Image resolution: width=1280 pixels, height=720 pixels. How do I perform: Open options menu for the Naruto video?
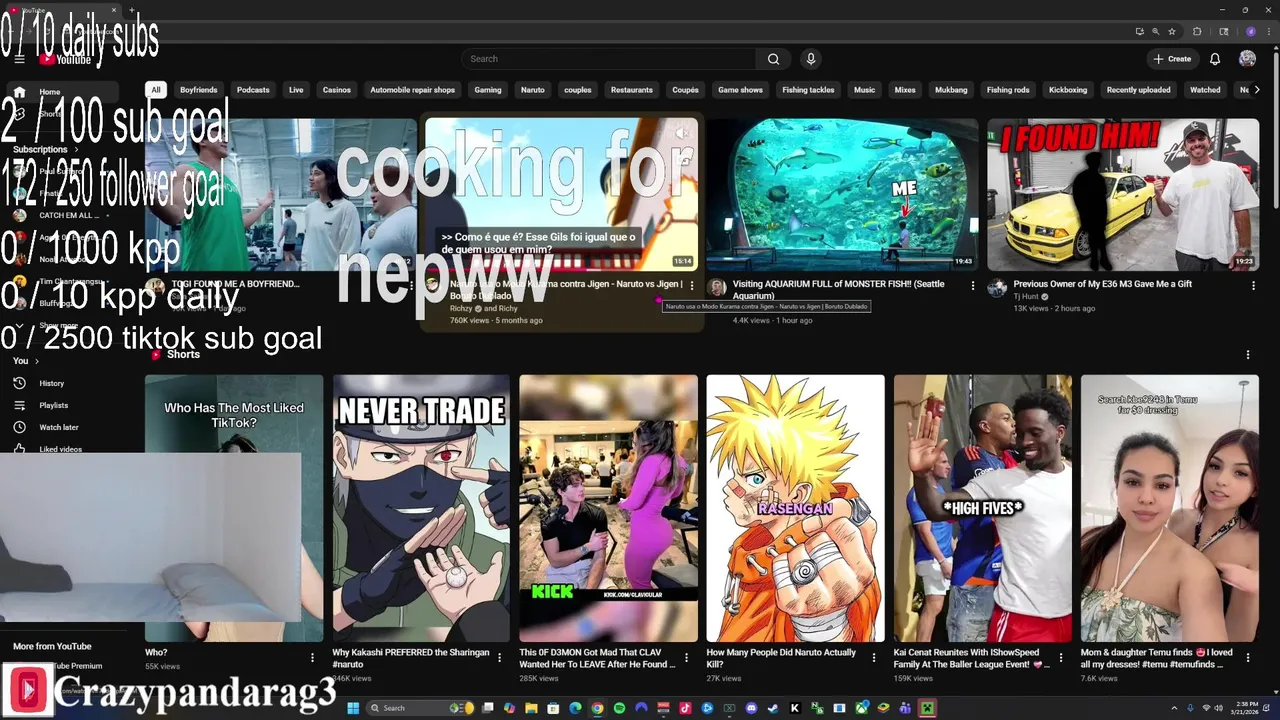click(692, 285)
